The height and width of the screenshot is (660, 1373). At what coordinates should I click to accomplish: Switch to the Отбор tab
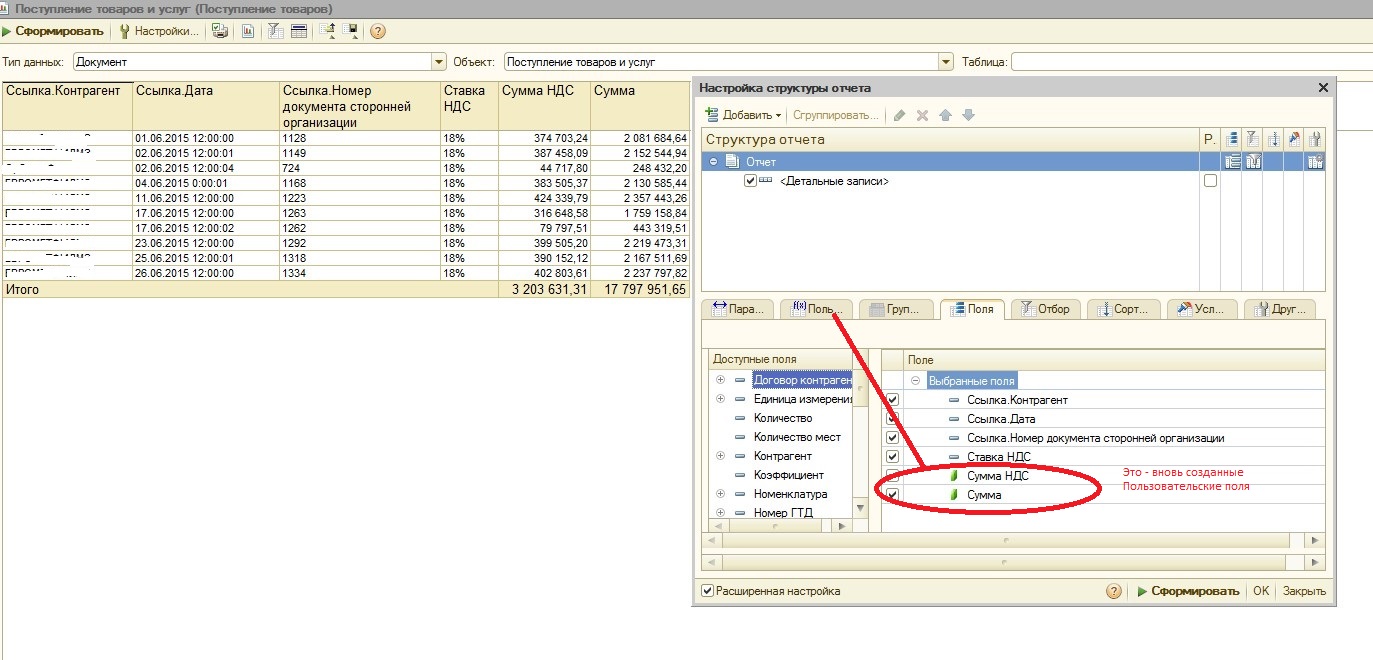(1044, 309)
